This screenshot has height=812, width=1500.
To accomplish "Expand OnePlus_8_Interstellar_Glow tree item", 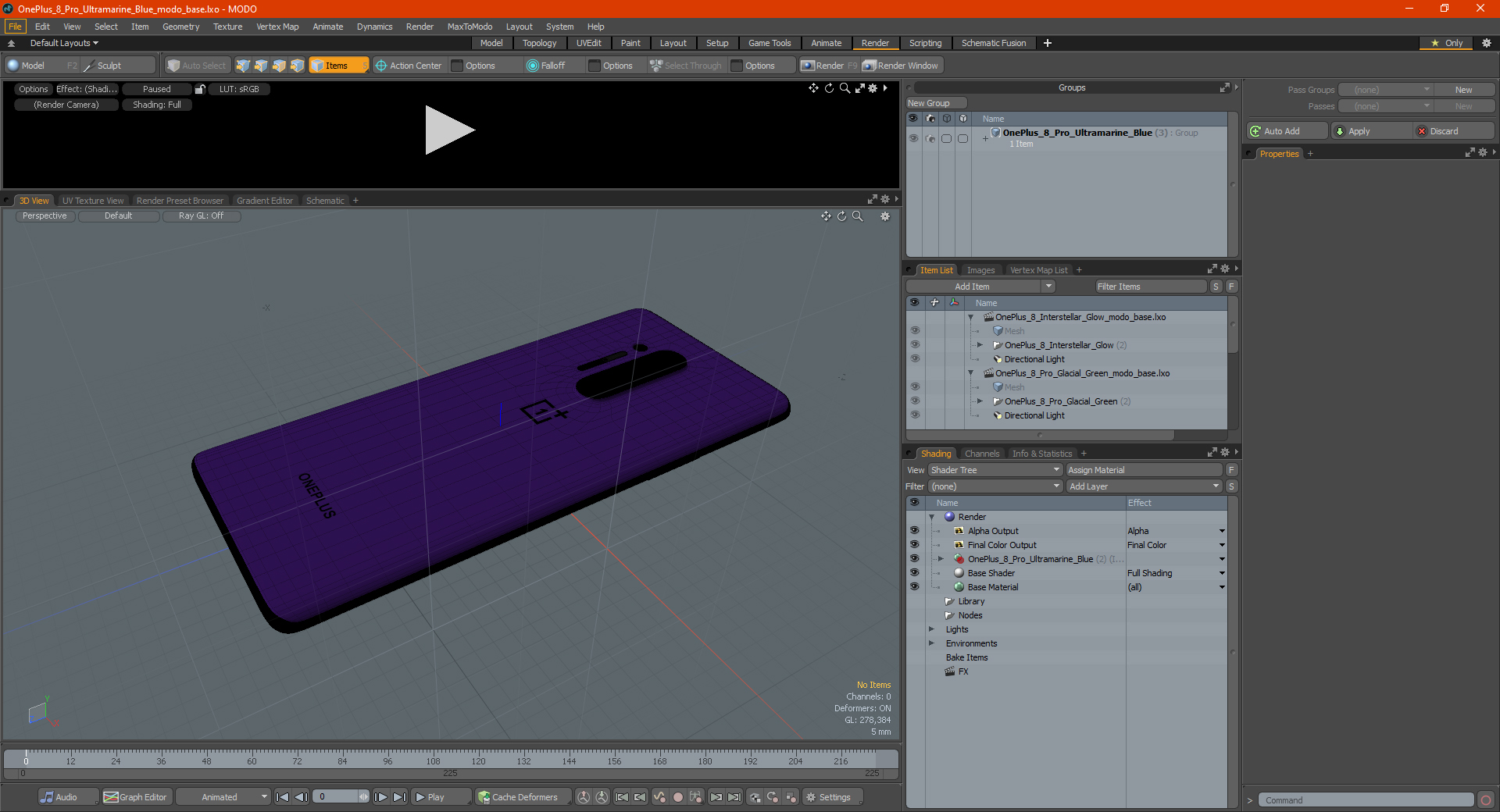I will (x=980, y=345).
